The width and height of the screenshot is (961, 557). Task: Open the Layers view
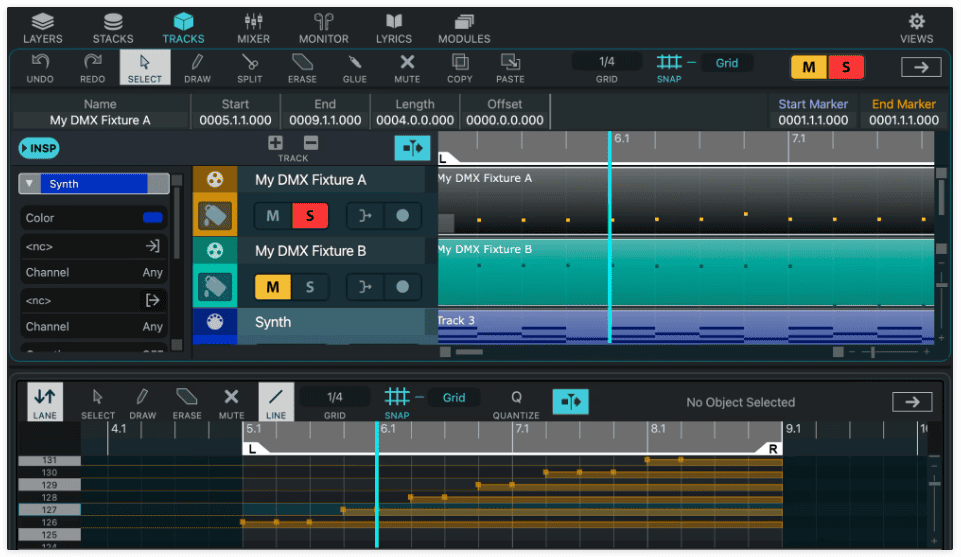[x=42, y=29]
